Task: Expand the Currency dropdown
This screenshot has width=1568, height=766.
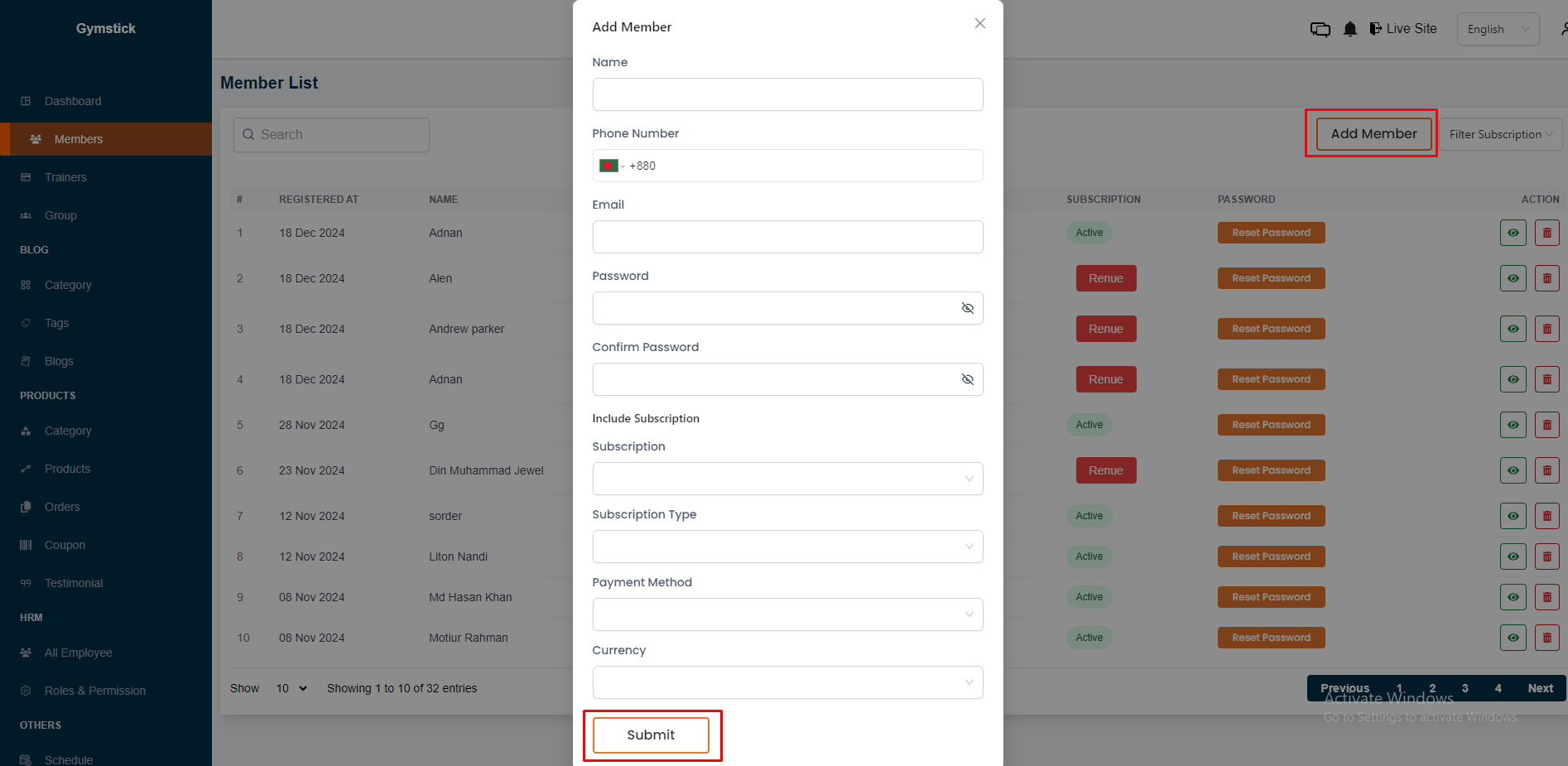Action: 787,682
